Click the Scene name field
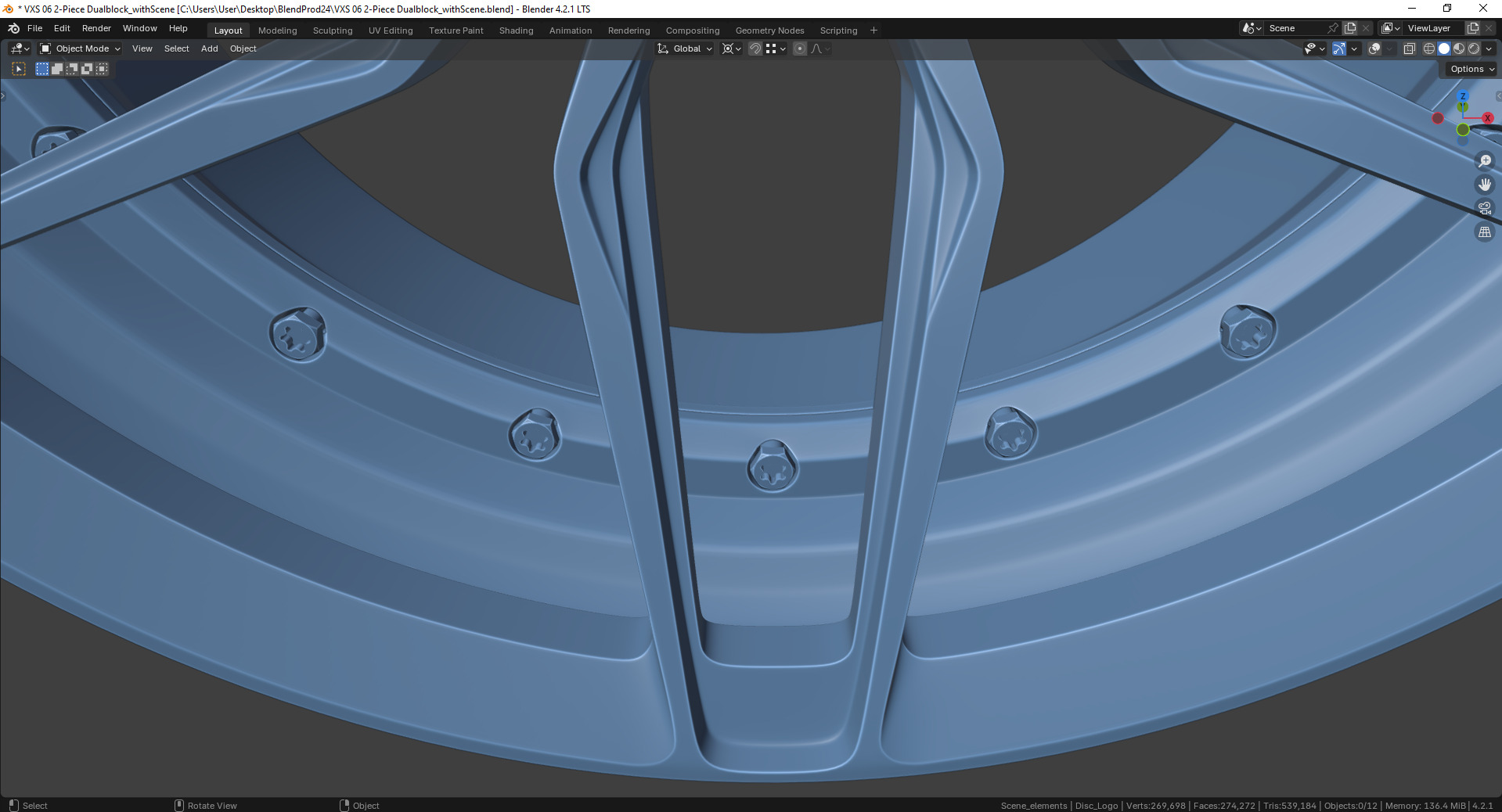1502x812 pixels. 1295,28
